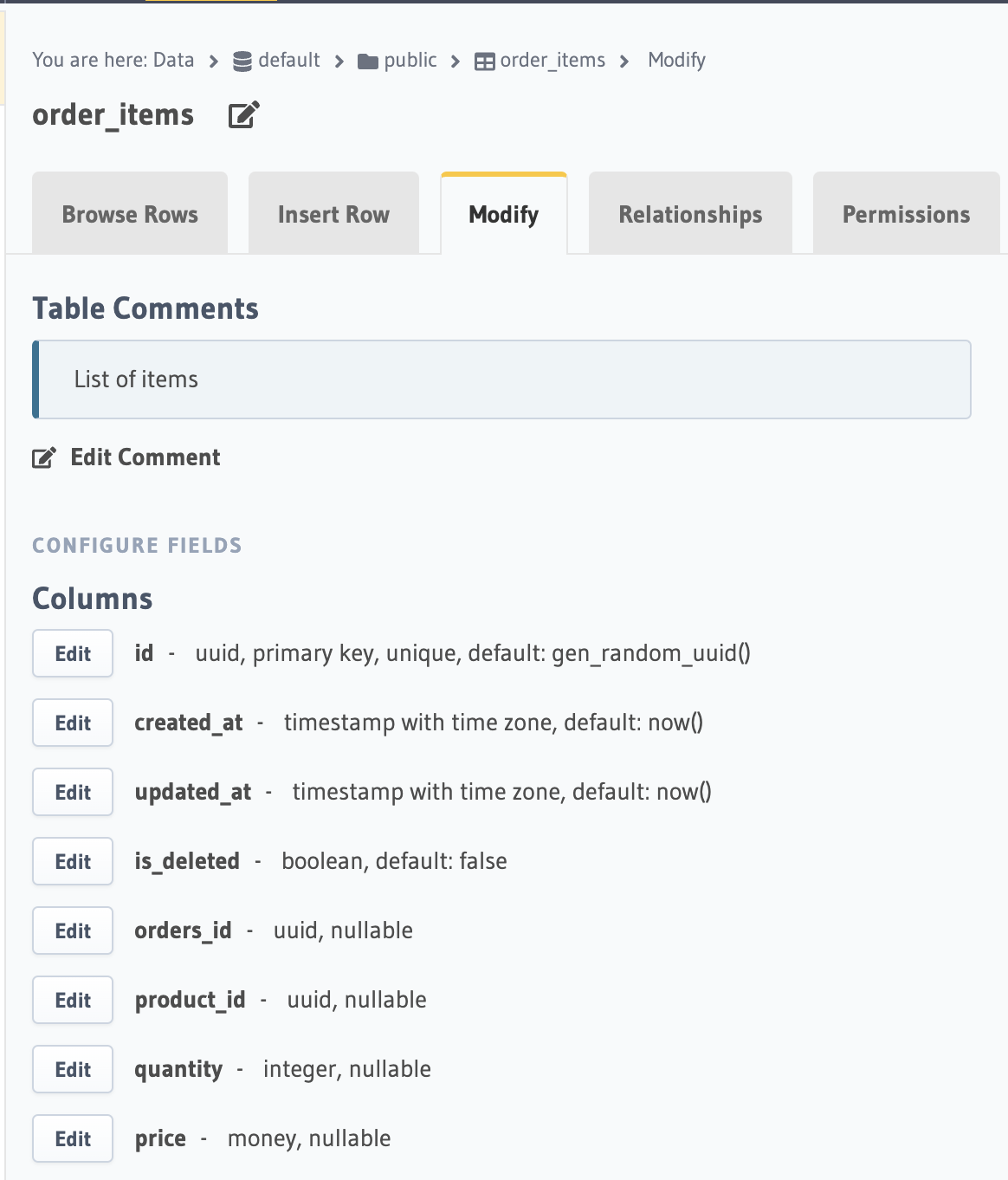The width and height of the screenshot is (1008, 1180).
Task: Click the 'List of items' comment box
Action: (502, 379)
